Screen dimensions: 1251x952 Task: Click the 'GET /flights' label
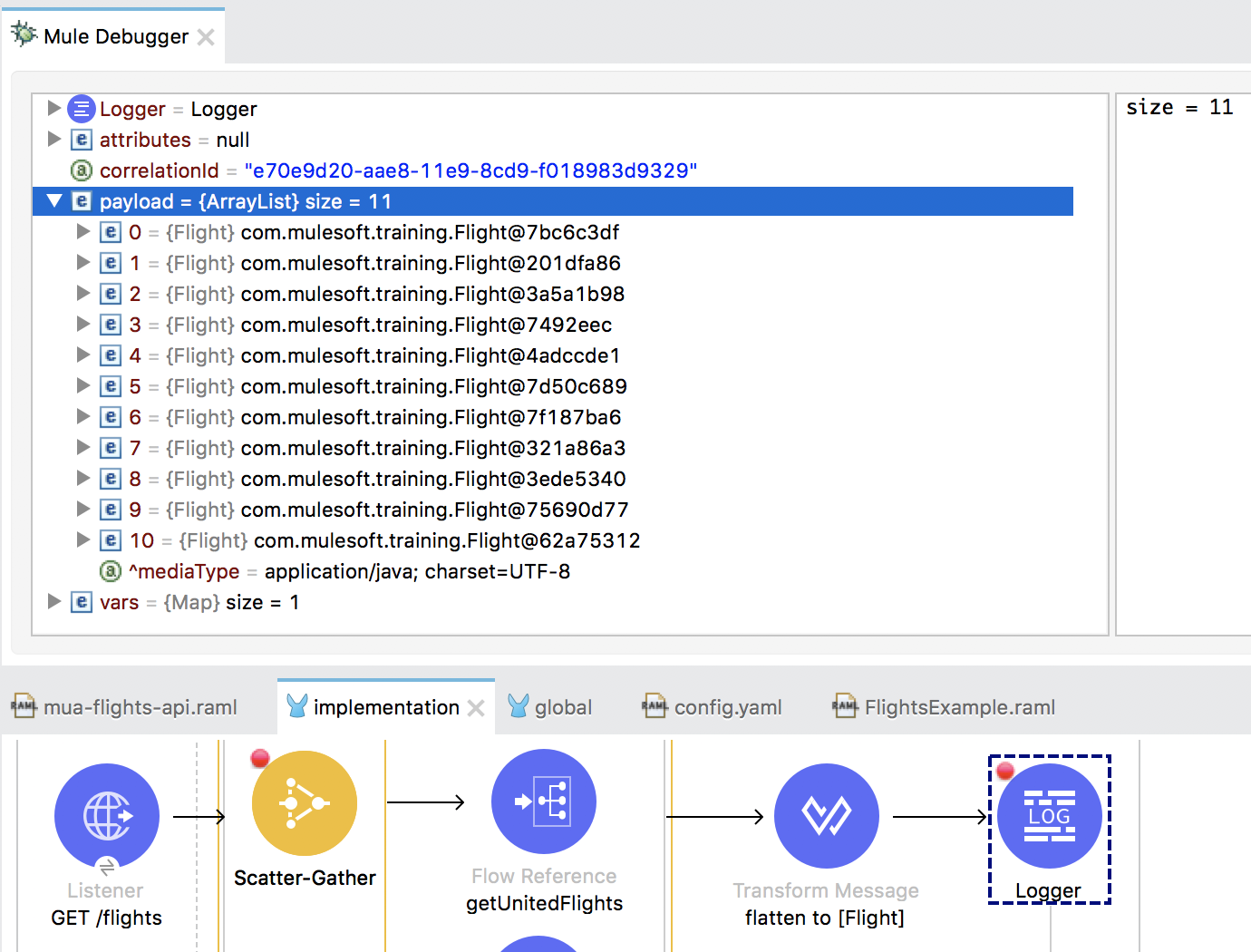click(x=107, y=918)
